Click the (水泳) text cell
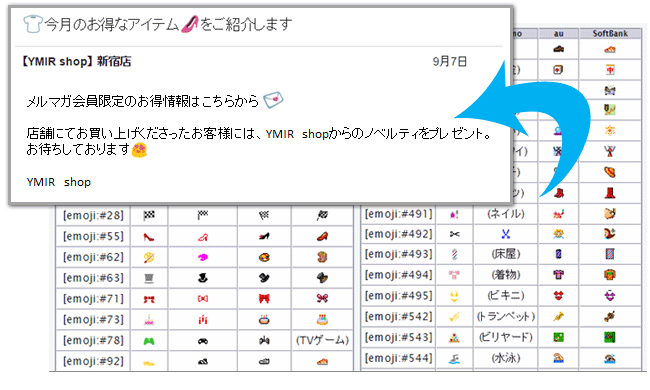Screen dimensions: 650x390 click(506, 358)
